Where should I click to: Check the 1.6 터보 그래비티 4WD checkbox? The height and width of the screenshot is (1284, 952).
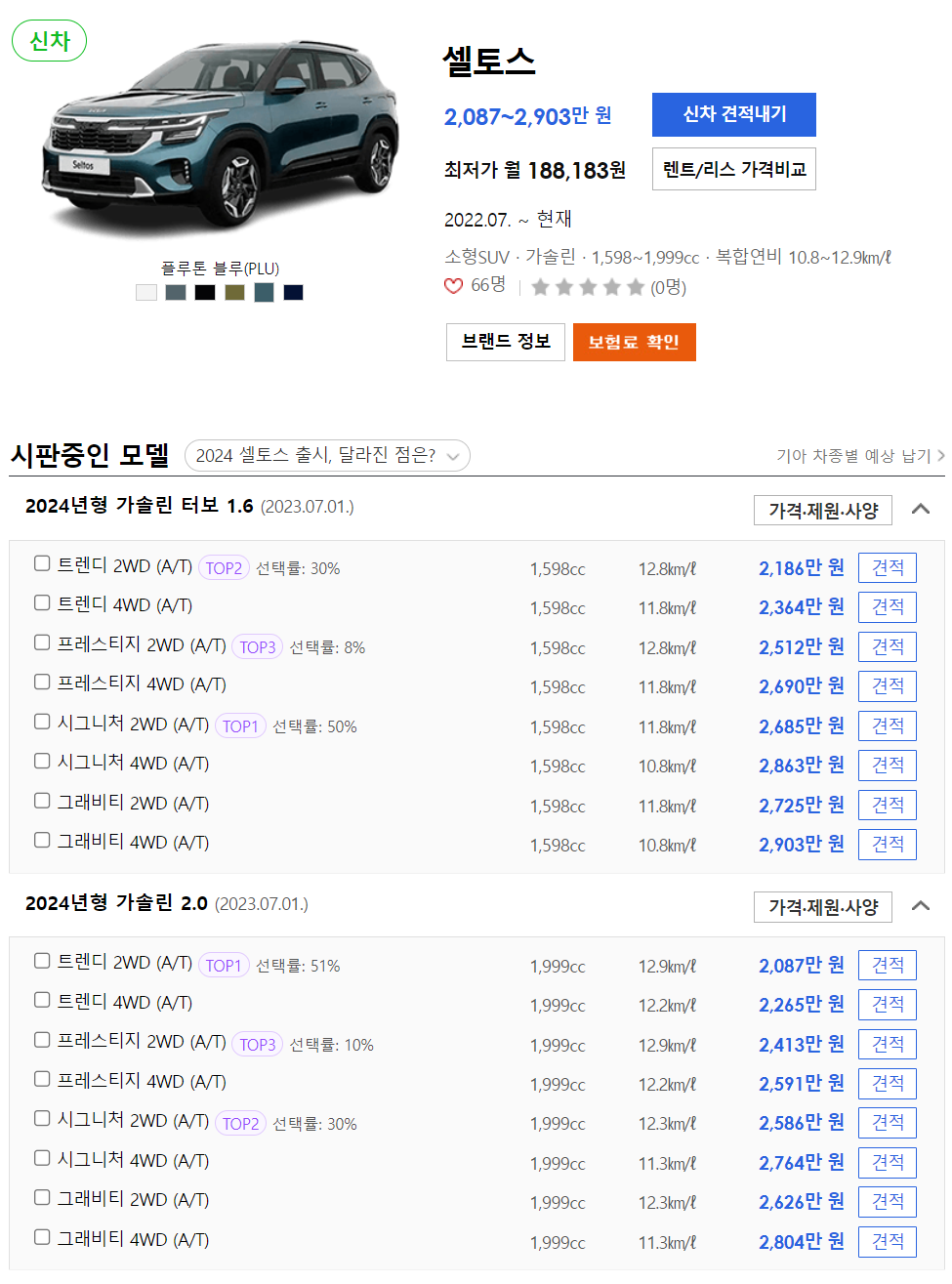pyautogui.click(x=42, y=840)
